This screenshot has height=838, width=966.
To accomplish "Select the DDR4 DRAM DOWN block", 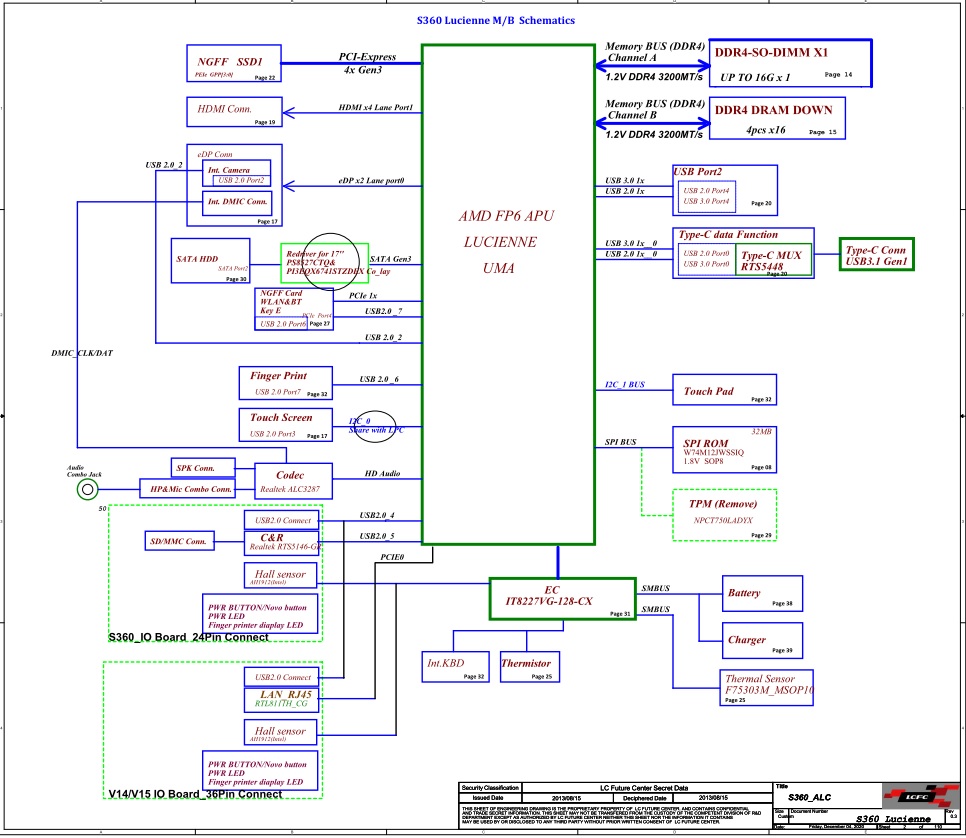I will coord(777,118).
